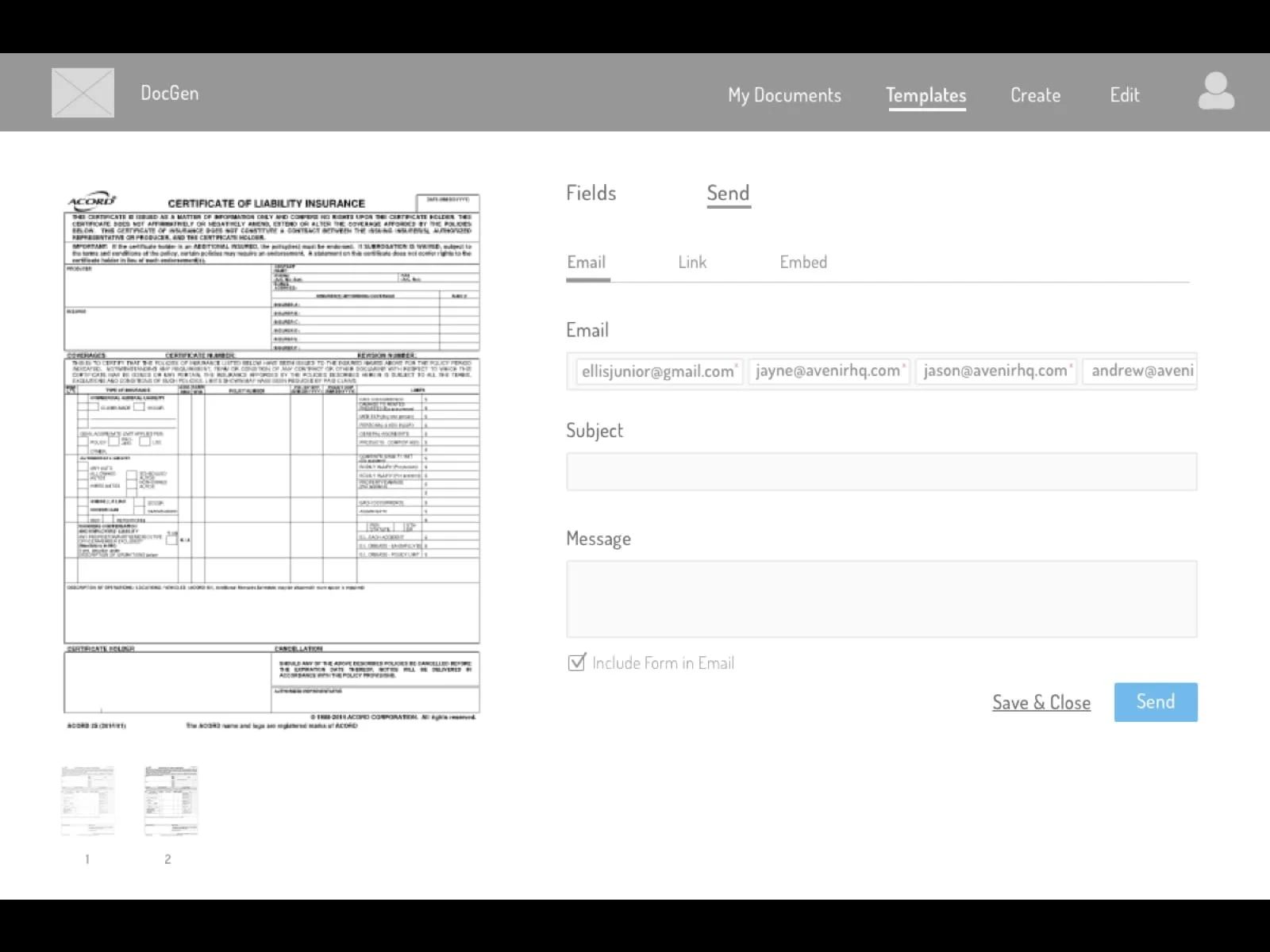1270x952 pixels.
Task: Click the andrew@aveni recipient chip
Action: click(1141, 371)
